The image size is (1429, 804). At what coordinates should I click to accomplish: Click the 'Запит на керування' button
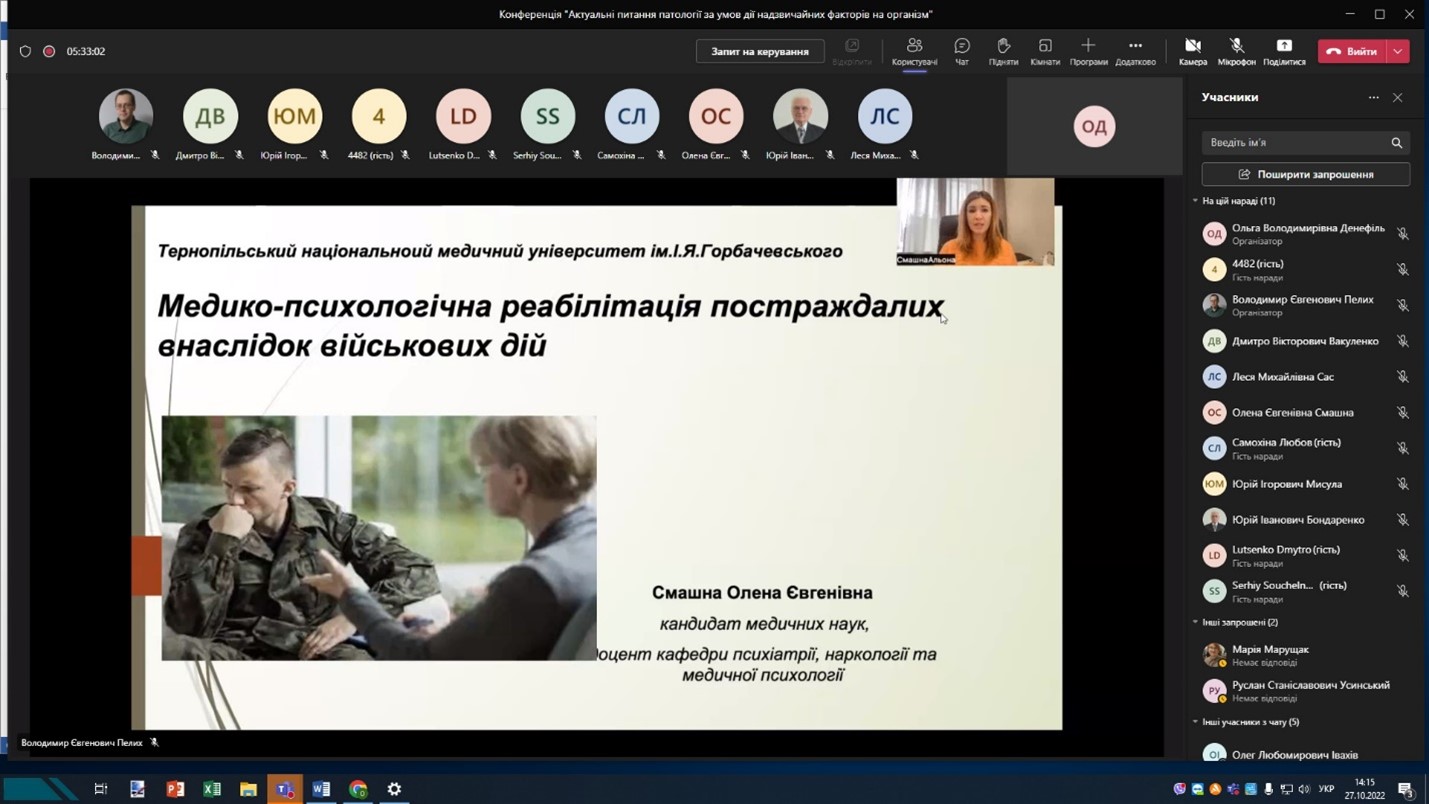pyautogui.click(x=759, y=51)
